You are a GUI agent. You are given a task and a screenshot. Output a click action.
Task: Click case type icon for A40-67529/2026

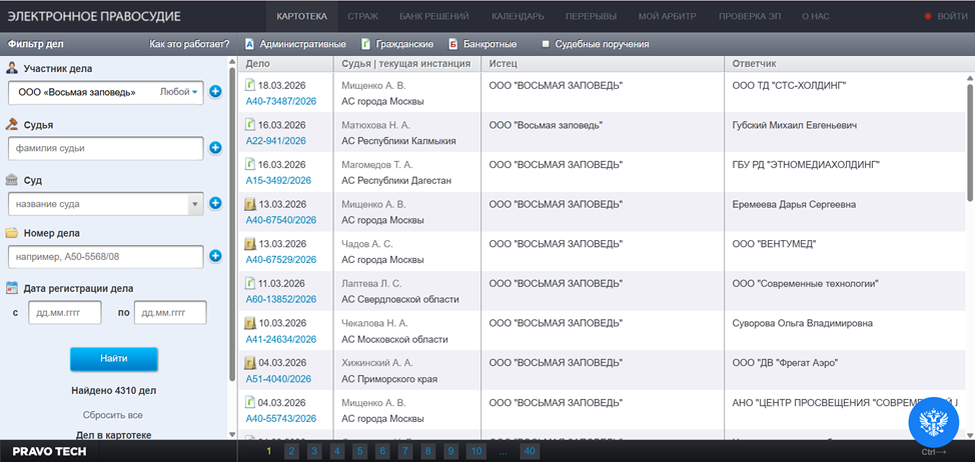251,244
